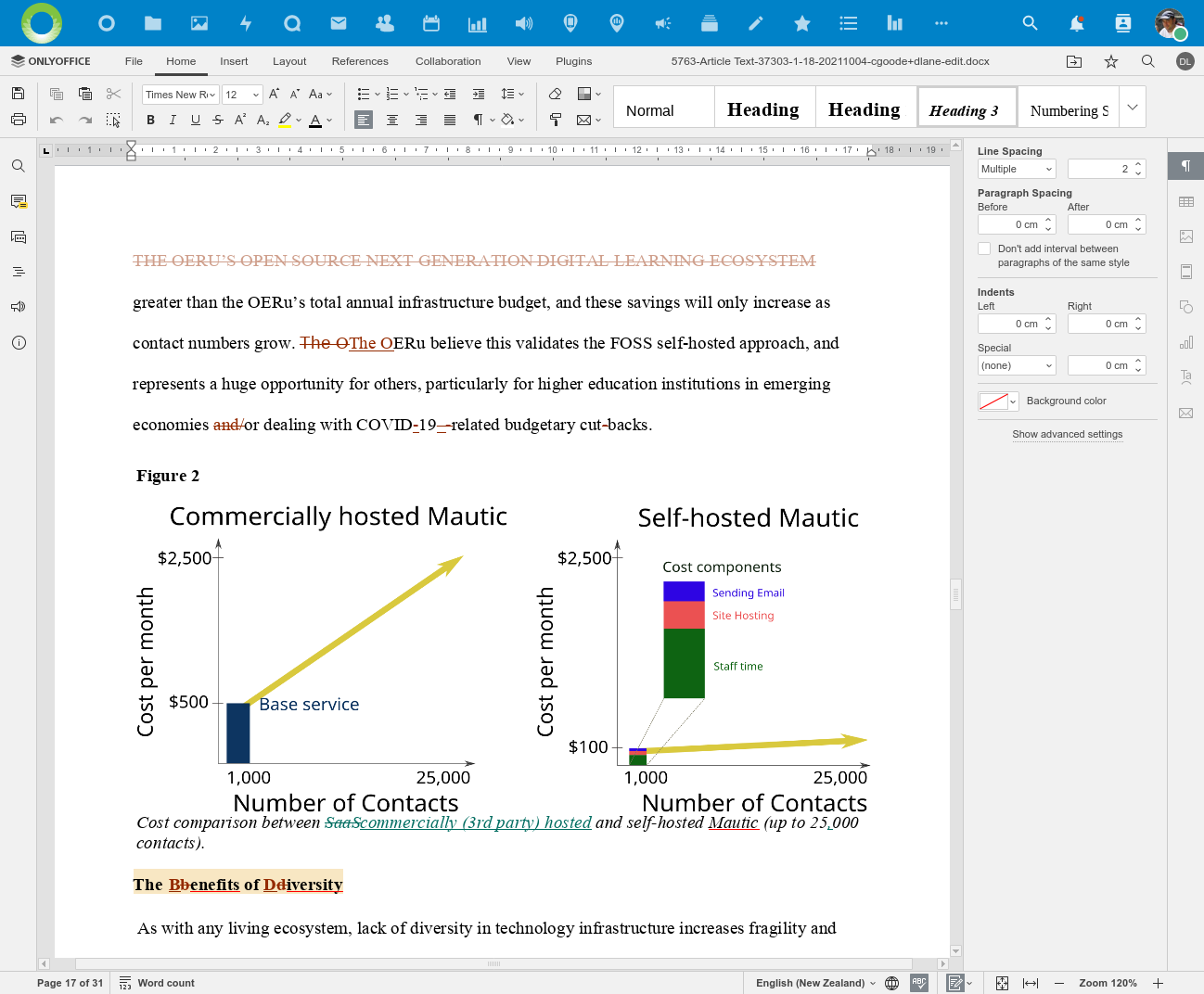The width and height of the screenshot is (1204, 994).
Task: Increase font size with the increment icon
Action: (274, 94)
